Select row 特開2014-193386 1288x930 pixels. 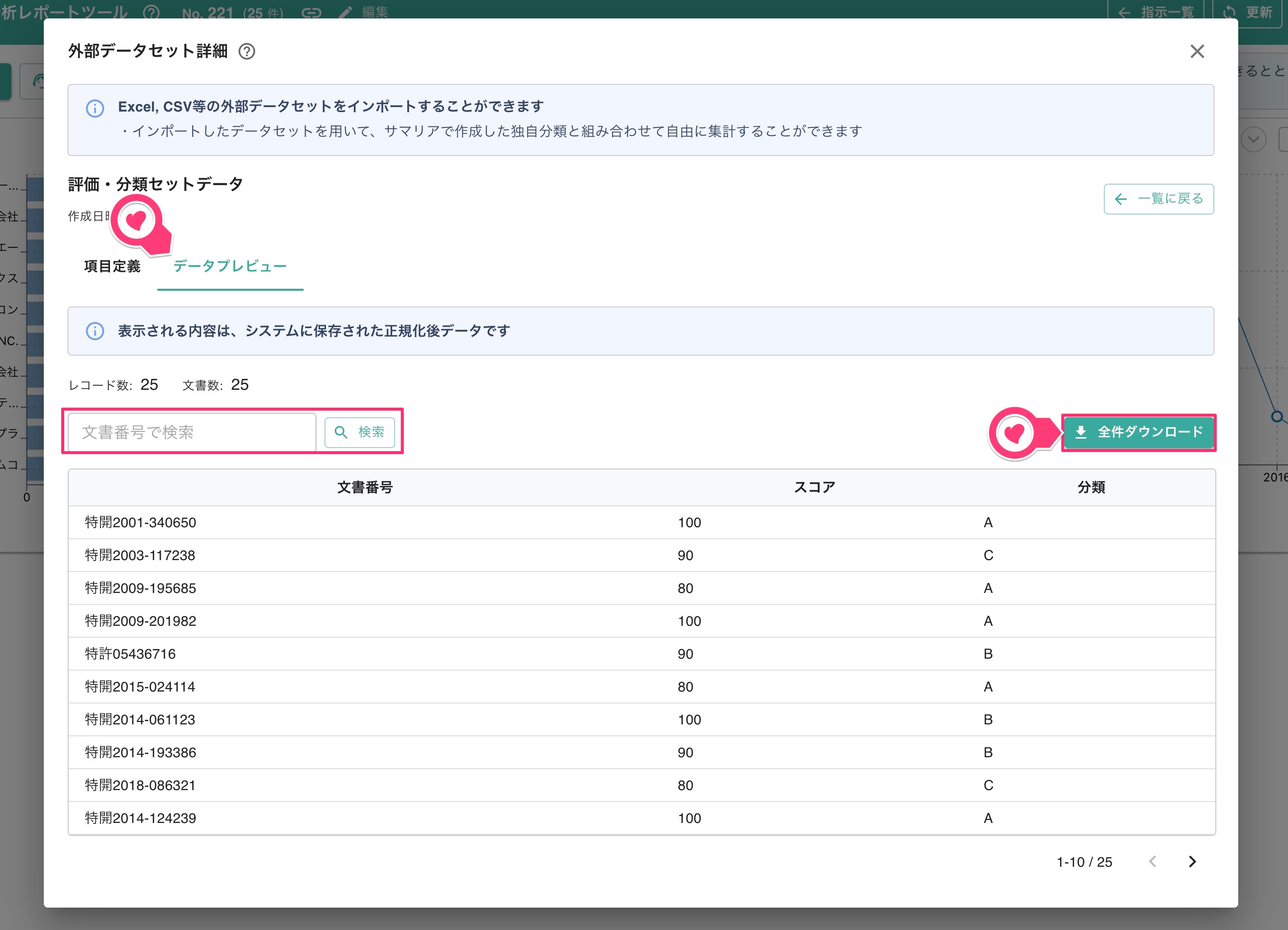click(x=642, y=753)
